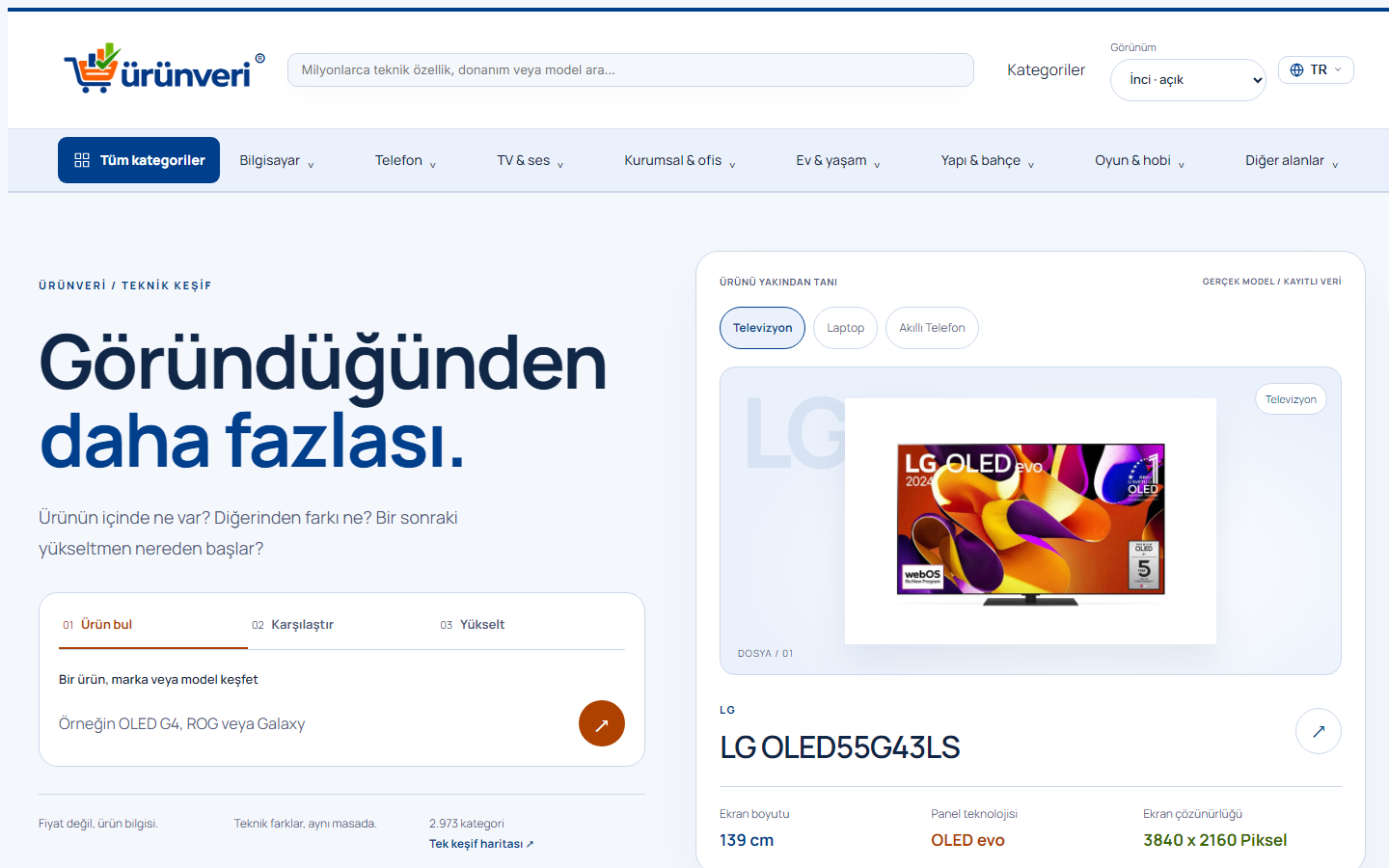The image size is (1389, 868).
Task: Open the Kategoriler link in the header
Action: tap(1046, 70)
